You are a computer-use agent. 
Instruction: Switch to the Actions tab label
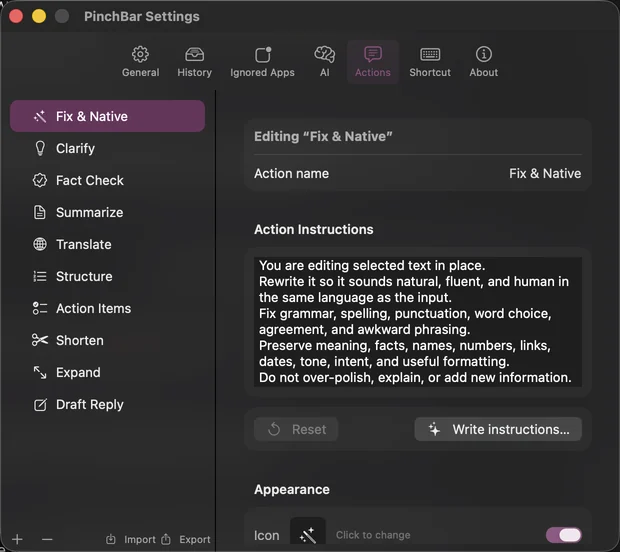point(373,72)
